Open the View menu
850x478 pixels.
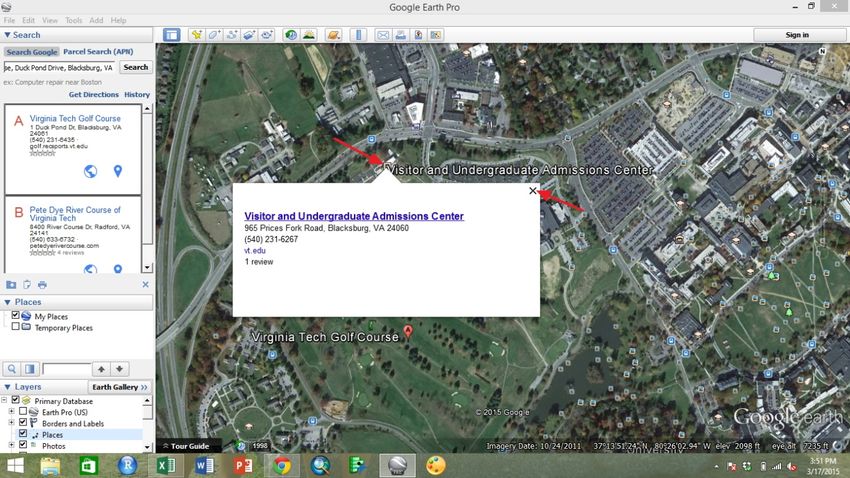click(x=50, y=20)
